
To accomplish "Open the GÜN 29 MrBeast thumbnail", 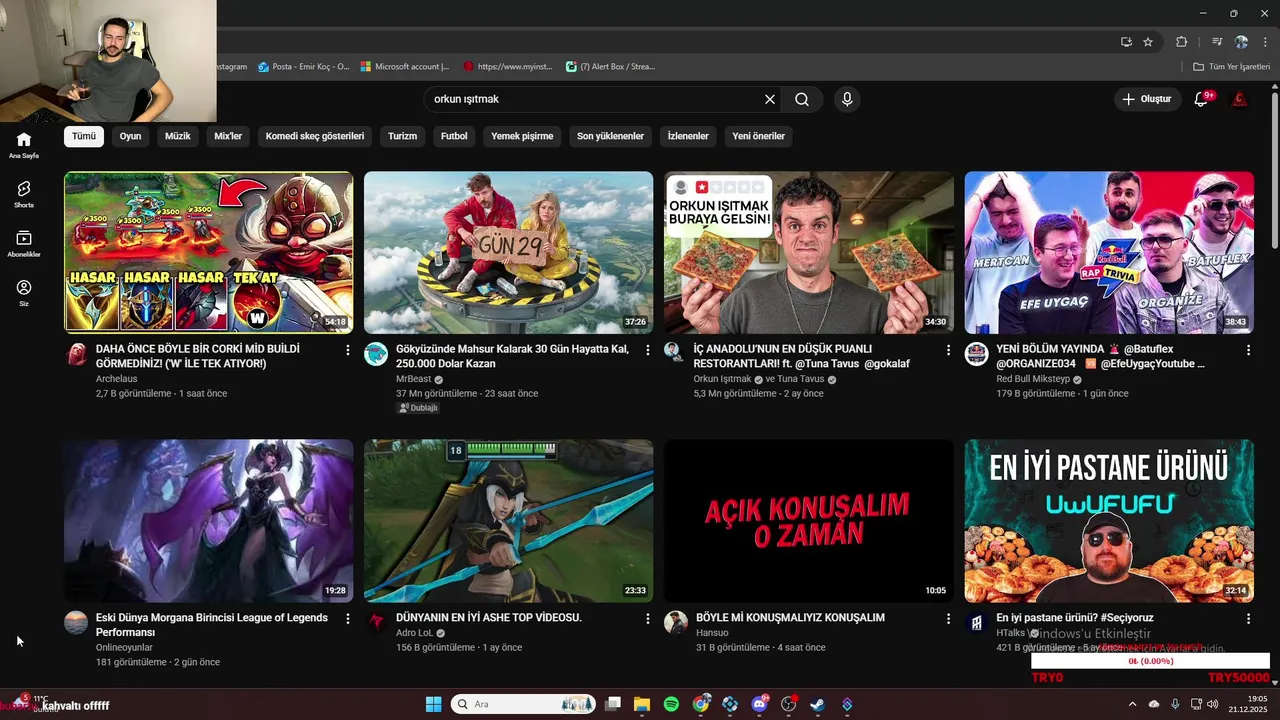I will point(508,252).
